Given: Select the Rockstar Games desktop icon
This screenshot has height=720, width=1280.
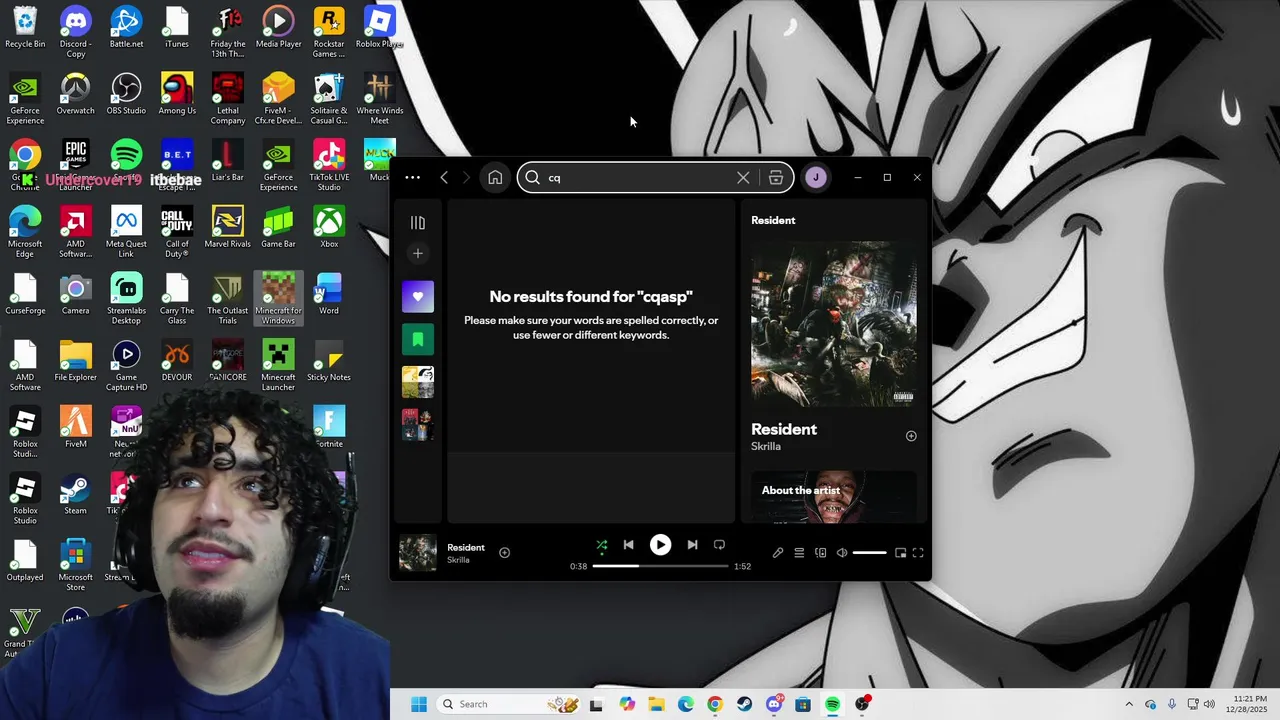Looking at the screenshot, I should click(x=329, y=32).
